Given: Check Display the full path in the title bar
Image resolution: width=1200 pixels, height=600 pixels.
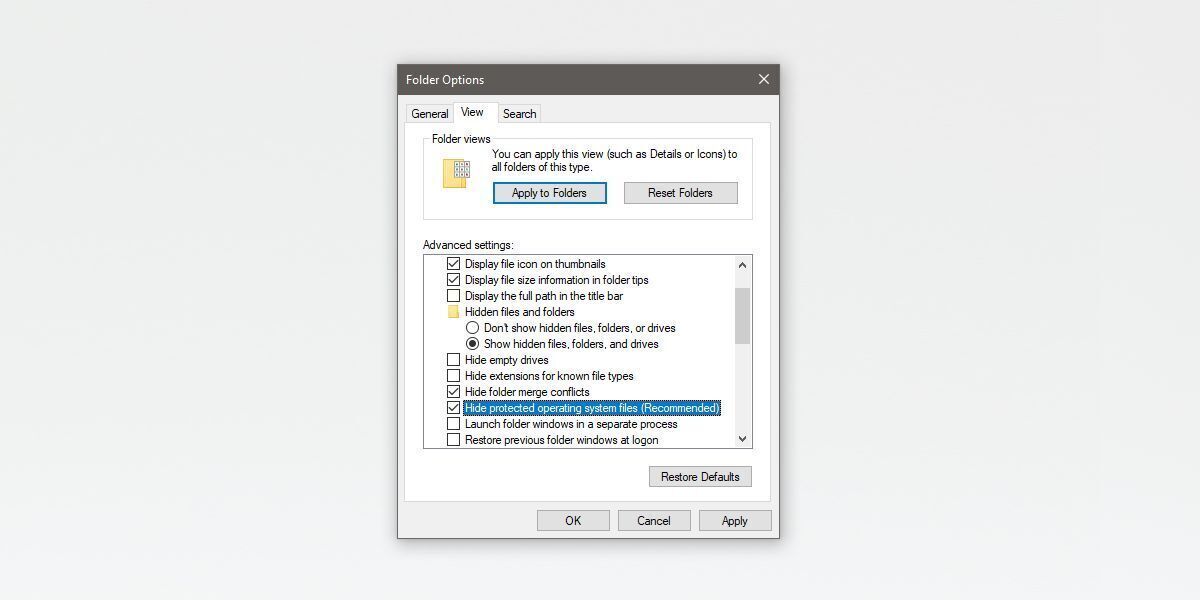Looking at the screenshot, I should tap(454, 296).
